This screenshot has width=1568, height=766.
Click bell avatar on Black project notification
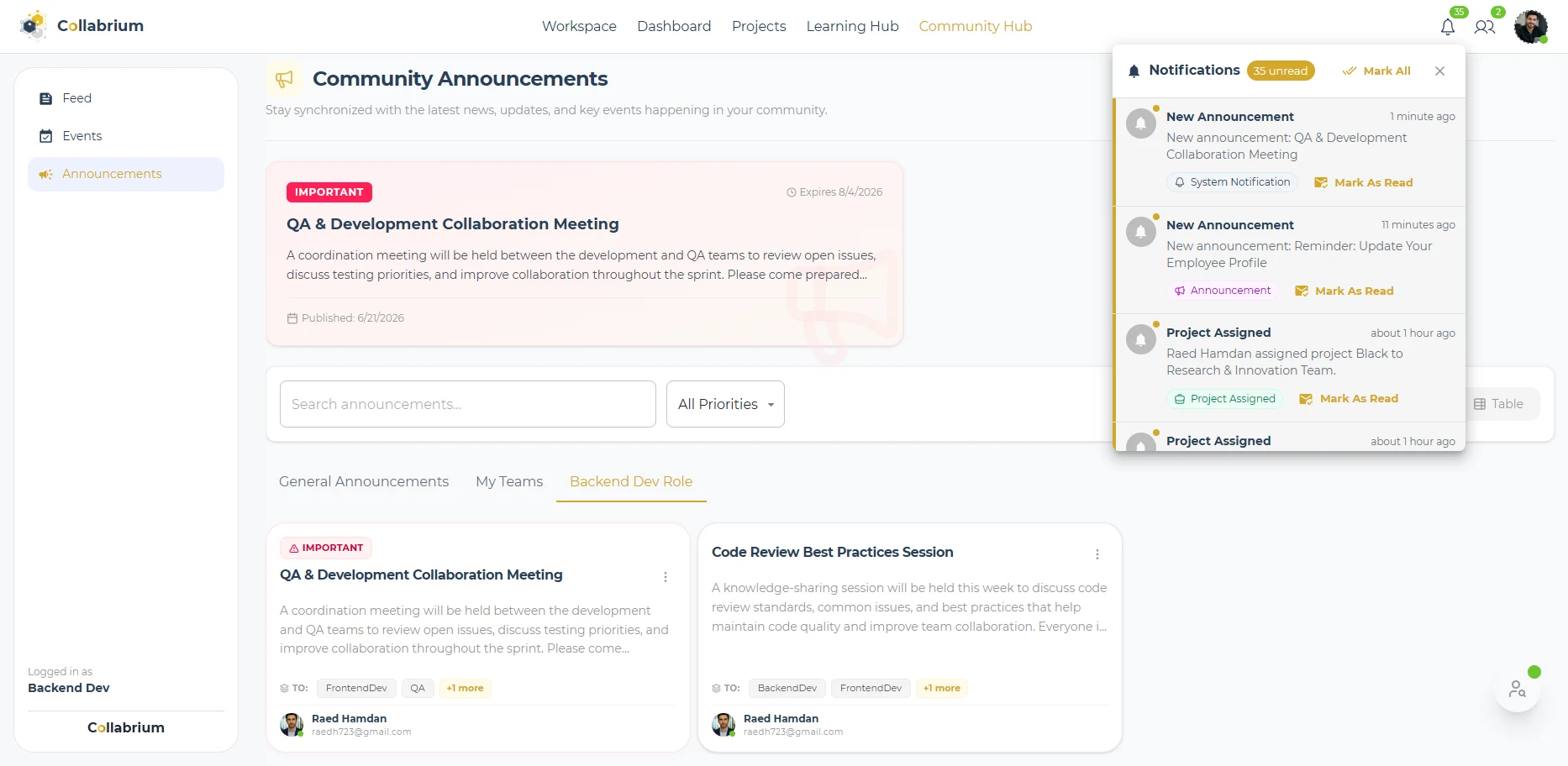point(1141,339)
